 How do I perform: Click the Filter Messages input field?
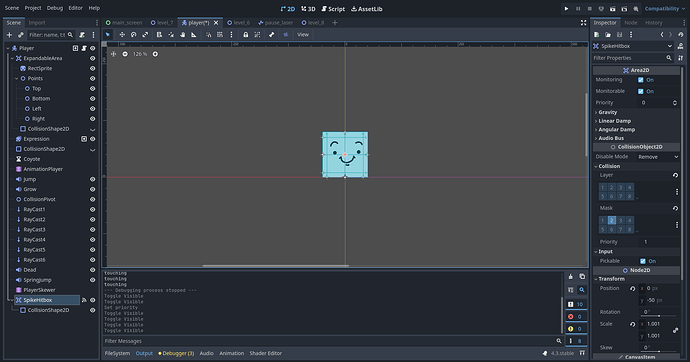329,341
